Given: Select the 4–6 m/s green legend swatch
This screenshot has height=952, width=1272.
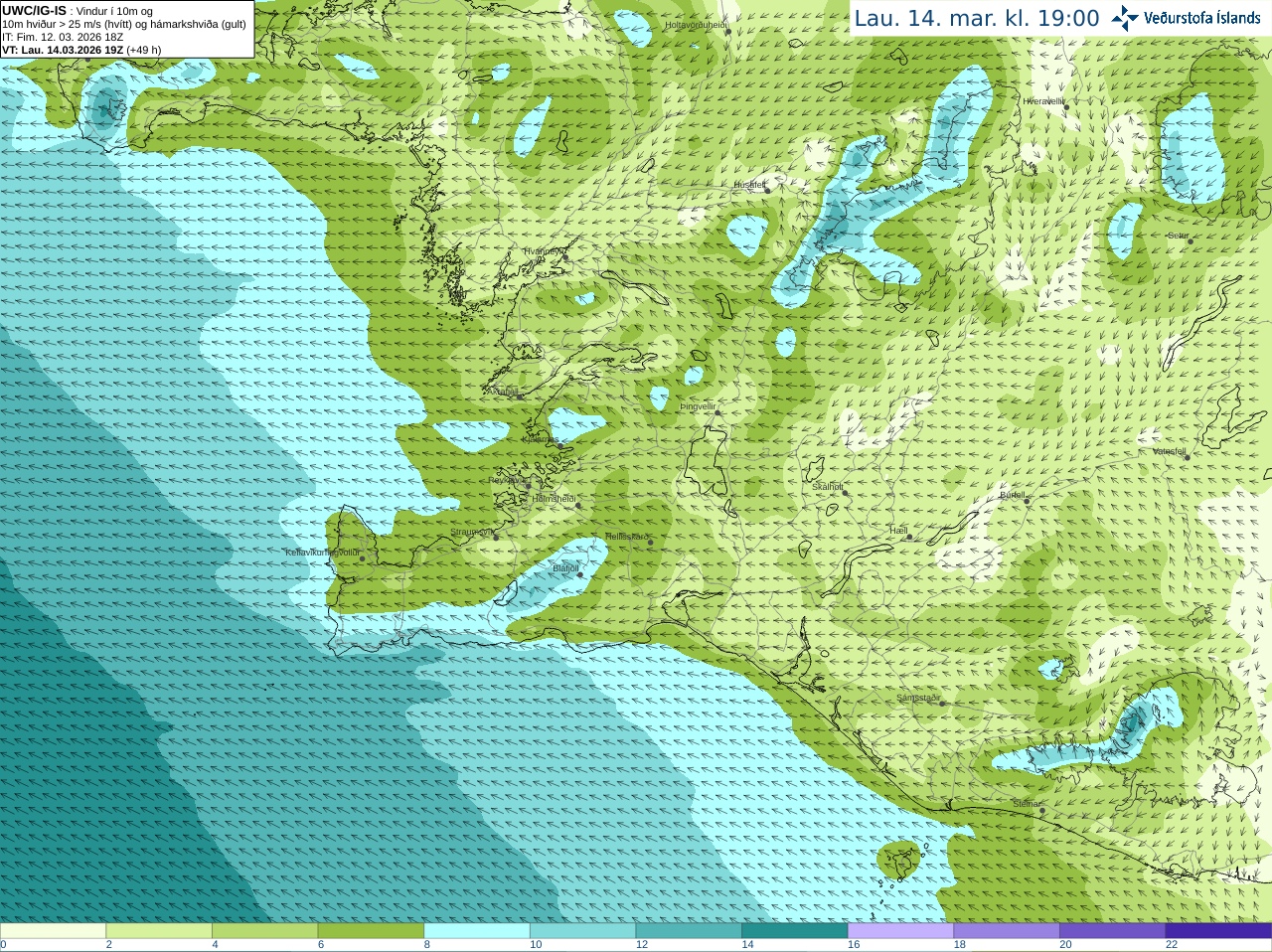Looking at the screenshot, I should coord(264,931).
